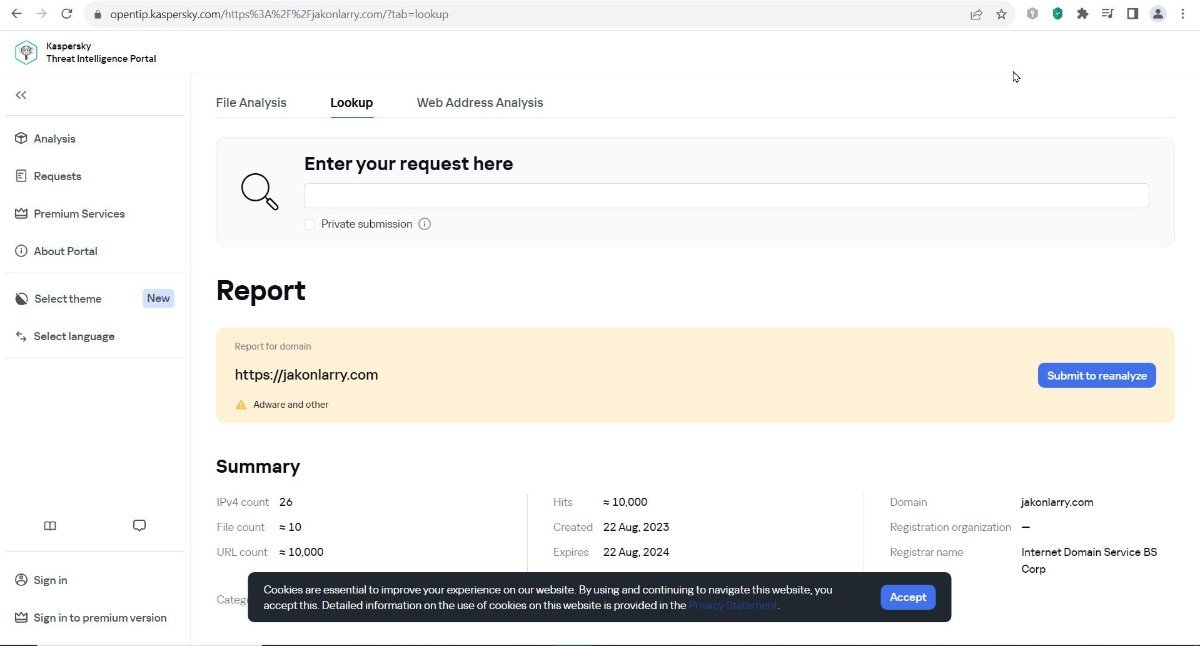Click the Select language translate icon
The width and height of the screenshot is (1200, 646).
(21, 337)
